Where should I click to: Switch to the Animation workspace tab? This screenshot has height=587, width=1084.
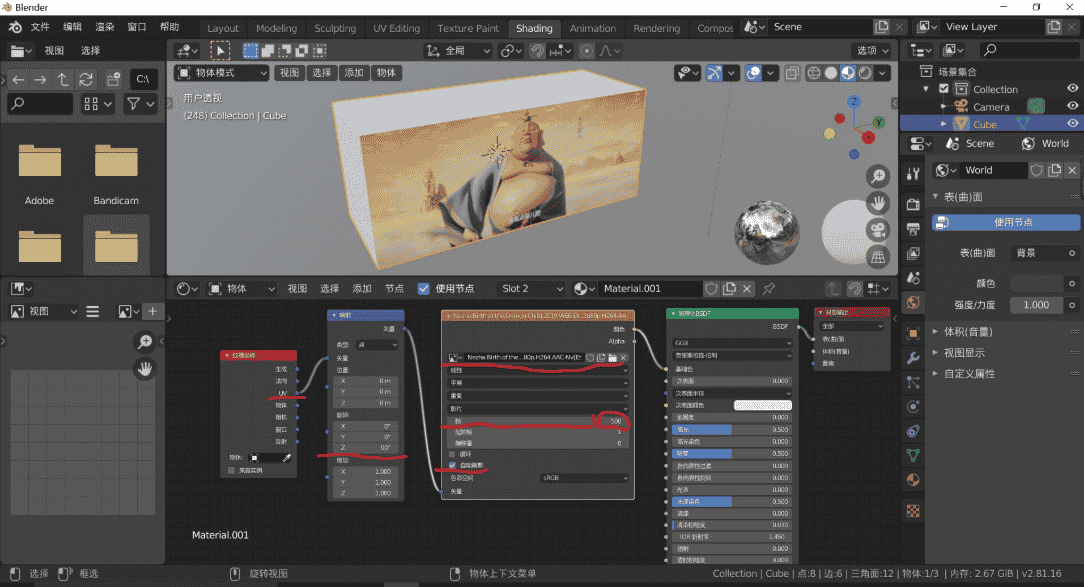pos(592,28)
